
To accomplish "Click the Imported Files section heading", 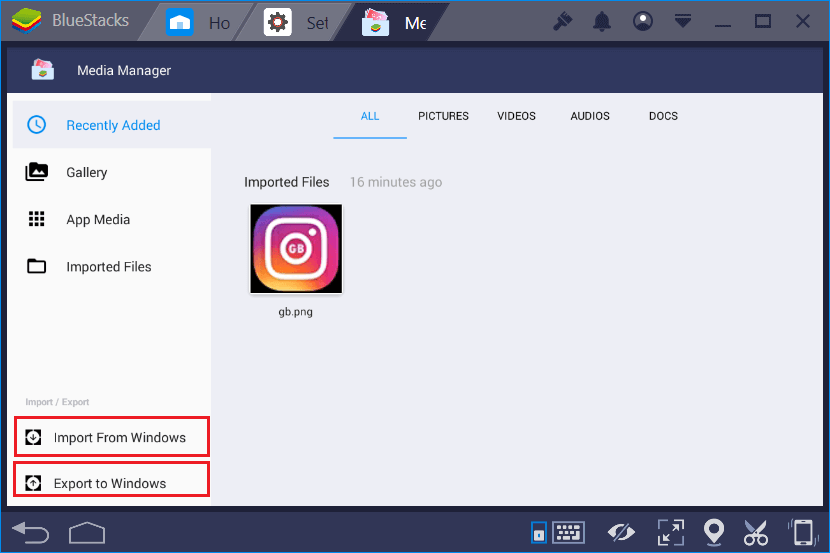I will click(286, 182).
